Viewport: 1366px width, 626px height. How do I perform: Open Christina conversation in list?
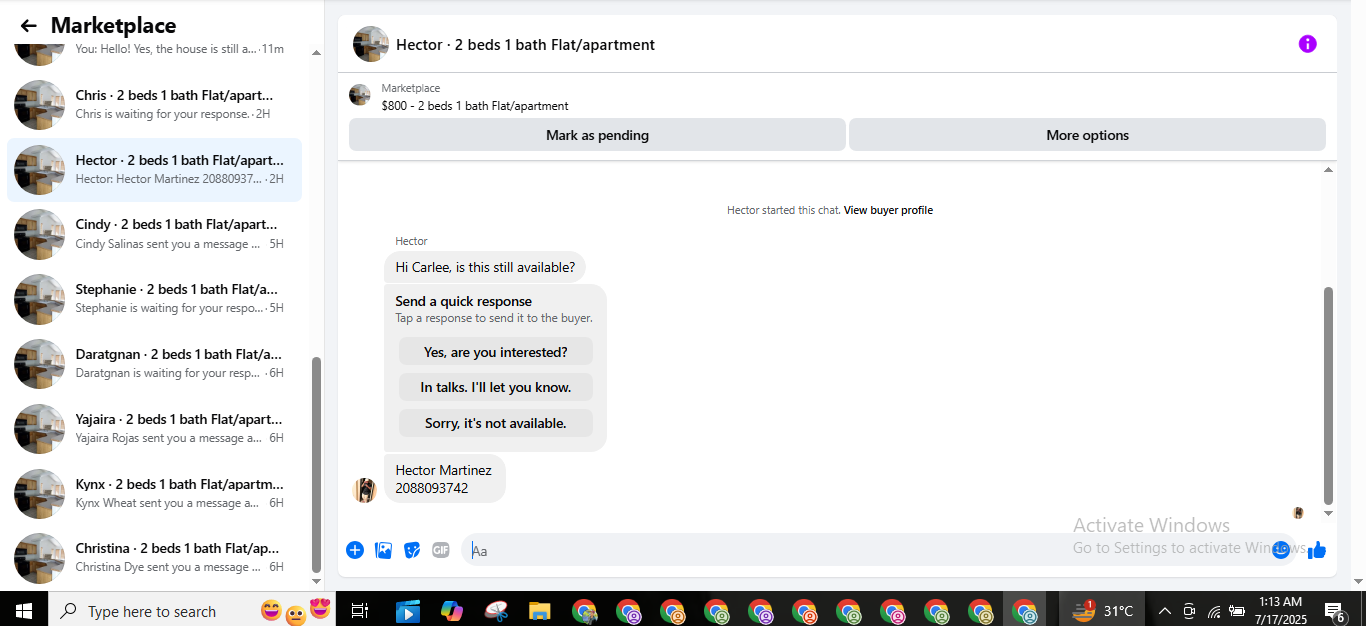154,558
